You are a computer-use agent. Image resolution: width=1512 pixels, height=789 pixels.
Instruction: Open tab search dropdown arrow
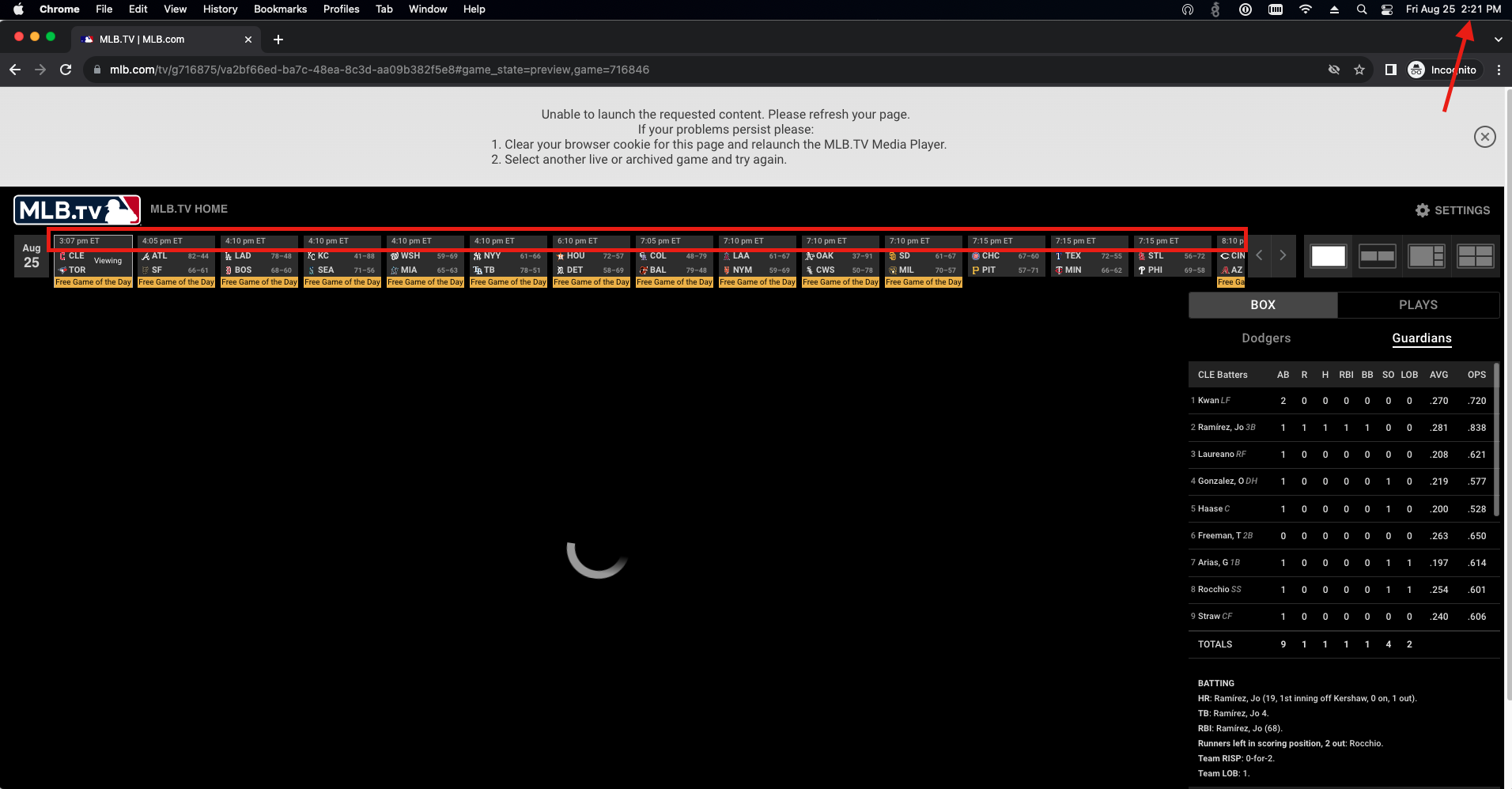(x=1498, y=40)
